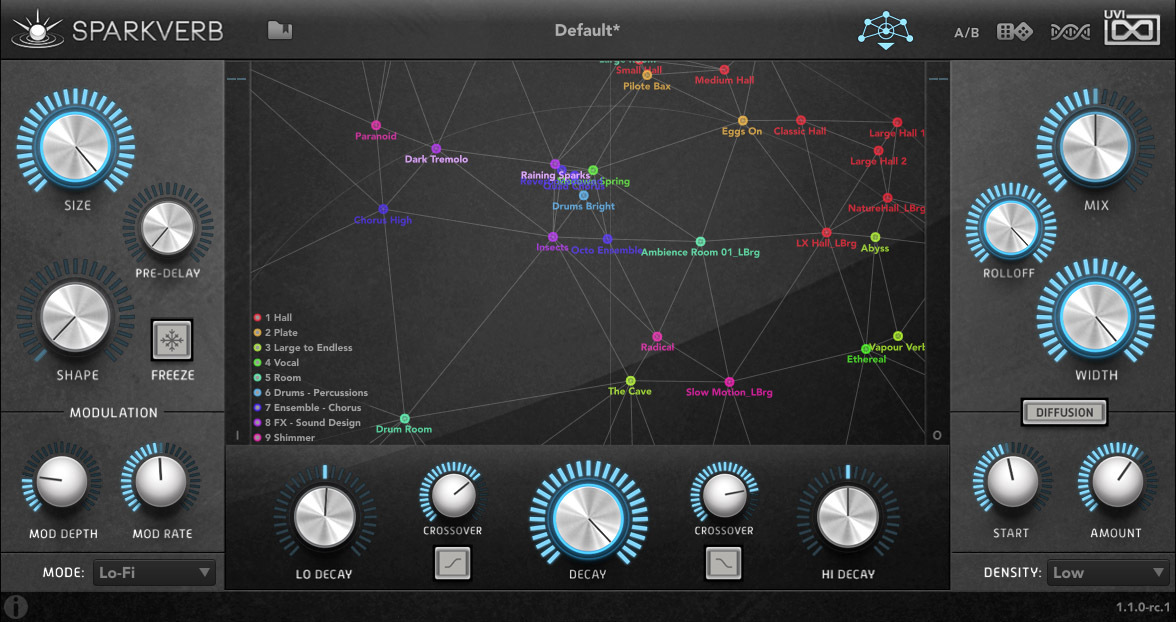The image size is (1176, 622).
Task: Click the Hi Decay knob
Action: (848, 516)
